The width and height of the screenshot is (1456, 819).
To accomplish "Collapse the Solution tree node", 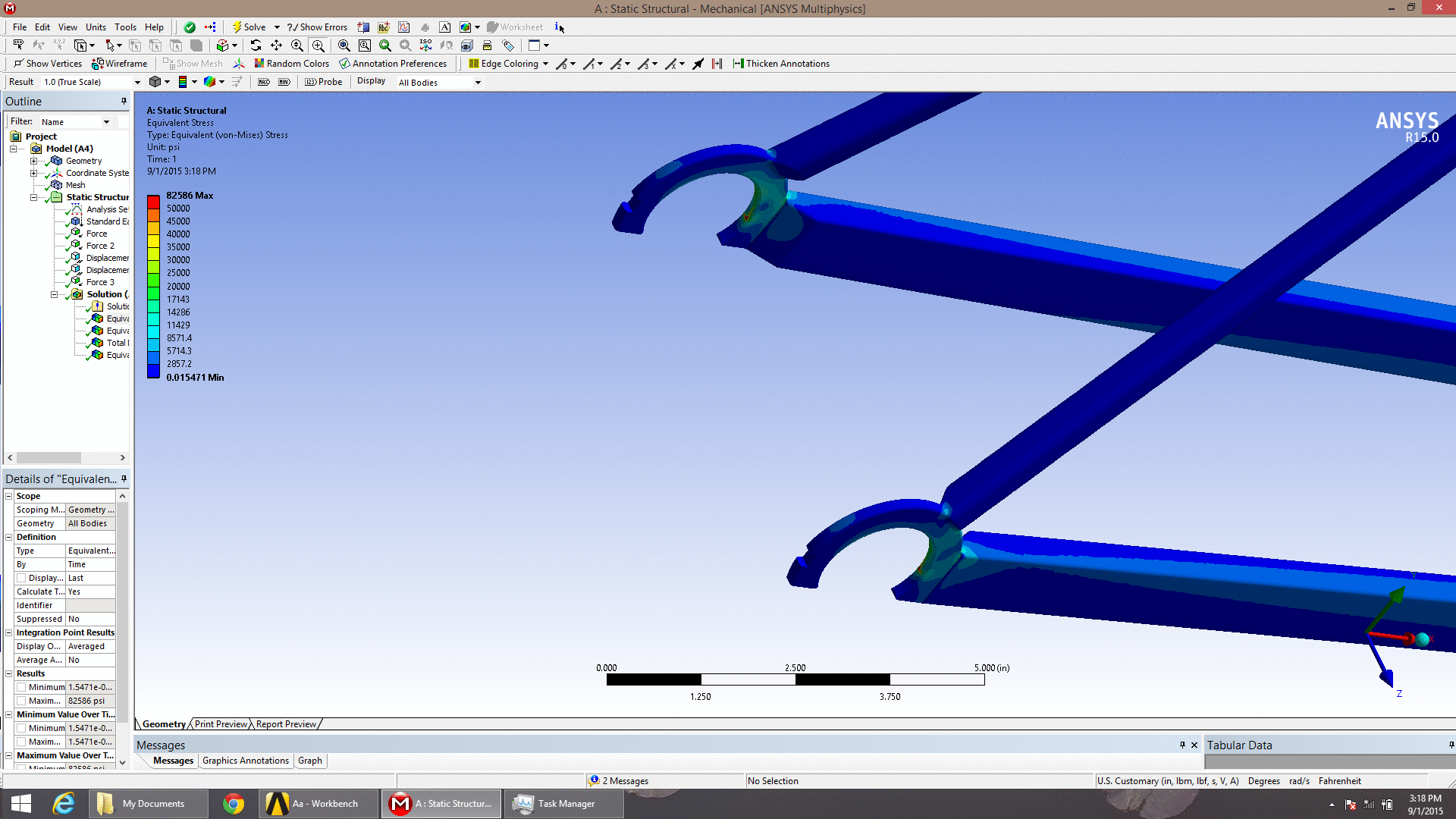I will click(54, 294).
